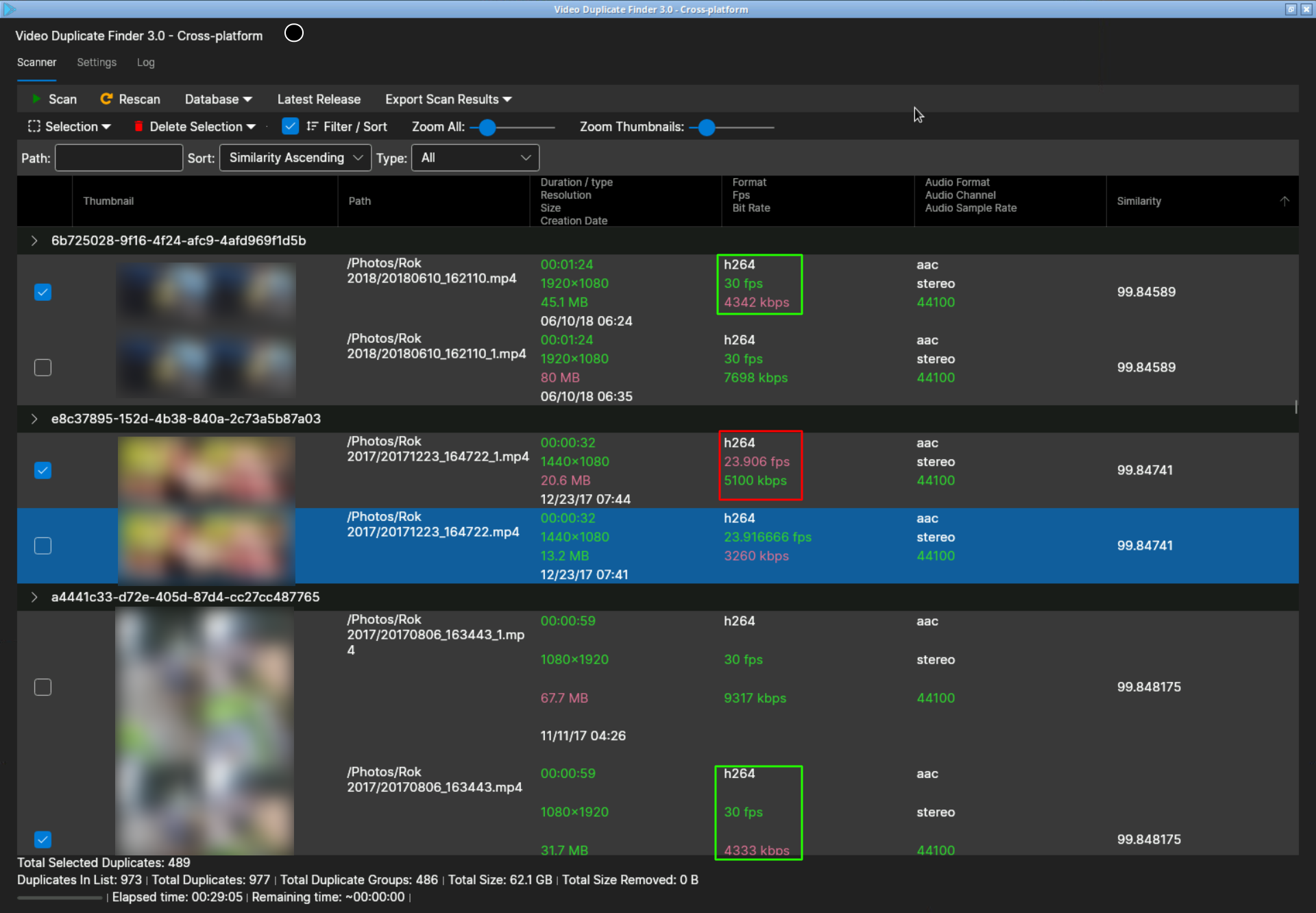
Task: Open the Type dropdown showing All
Action: coord(475,157)
